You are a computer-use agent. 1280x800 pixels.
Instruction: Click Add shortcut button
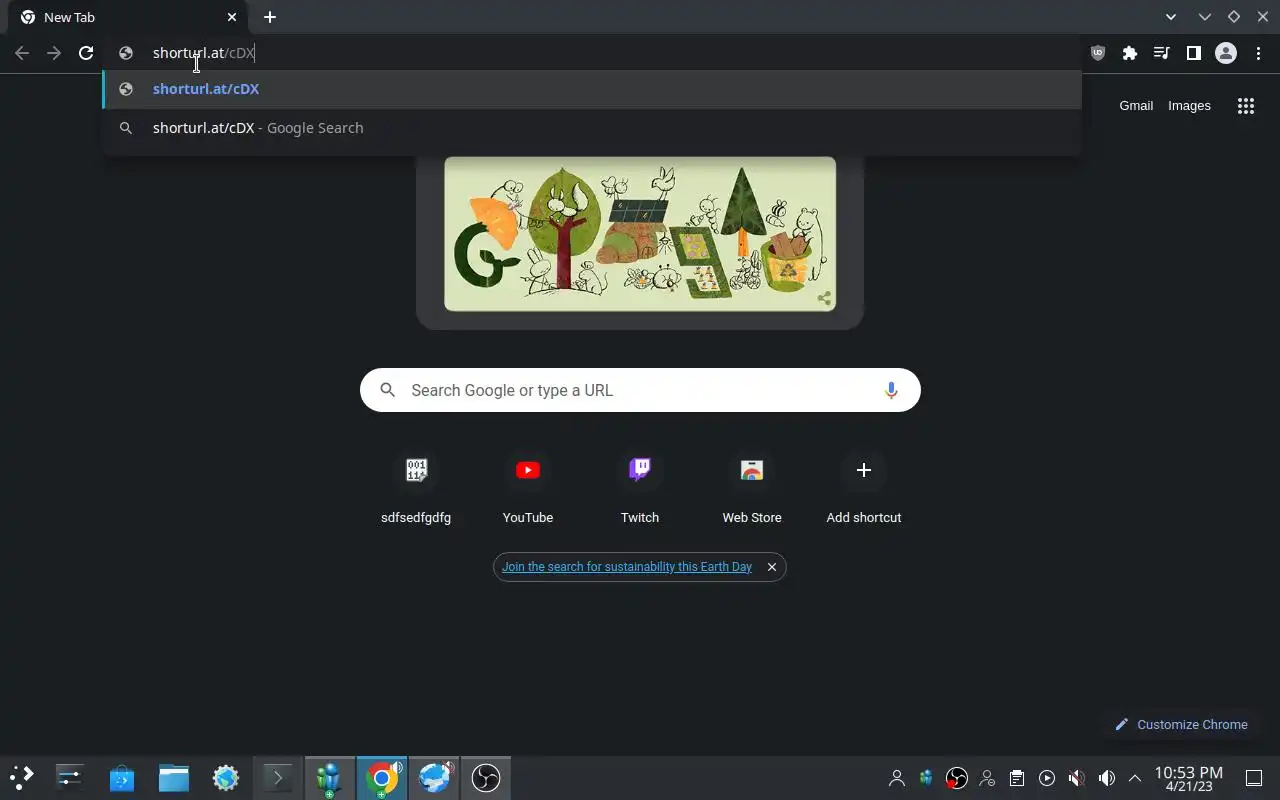tap(864, 487)
